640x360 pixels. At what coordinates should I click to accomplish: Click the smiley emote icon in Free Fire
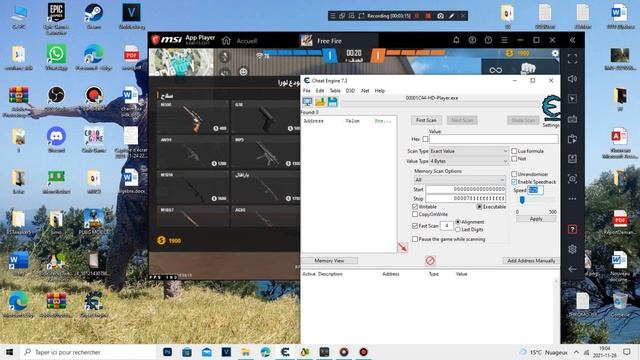point(243,71)
